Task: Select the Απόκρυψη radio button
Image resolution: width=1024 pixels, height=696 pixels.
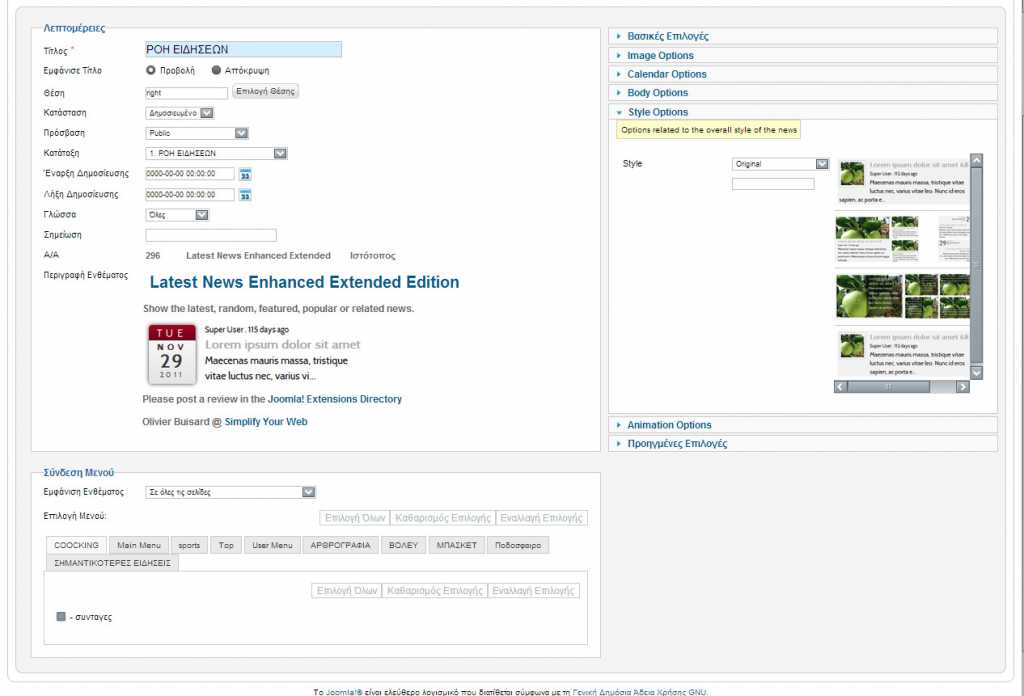Action: (x=216, y=71)
